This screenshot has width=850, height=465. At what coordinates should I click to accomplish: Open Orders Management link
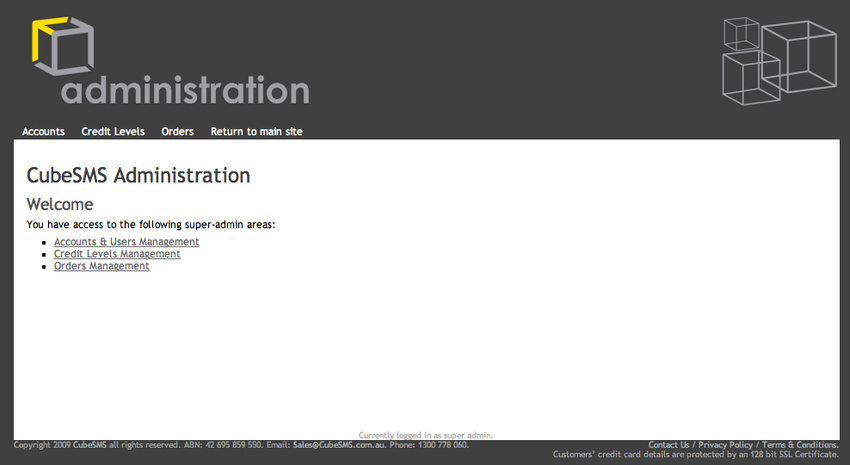[101, 266]
